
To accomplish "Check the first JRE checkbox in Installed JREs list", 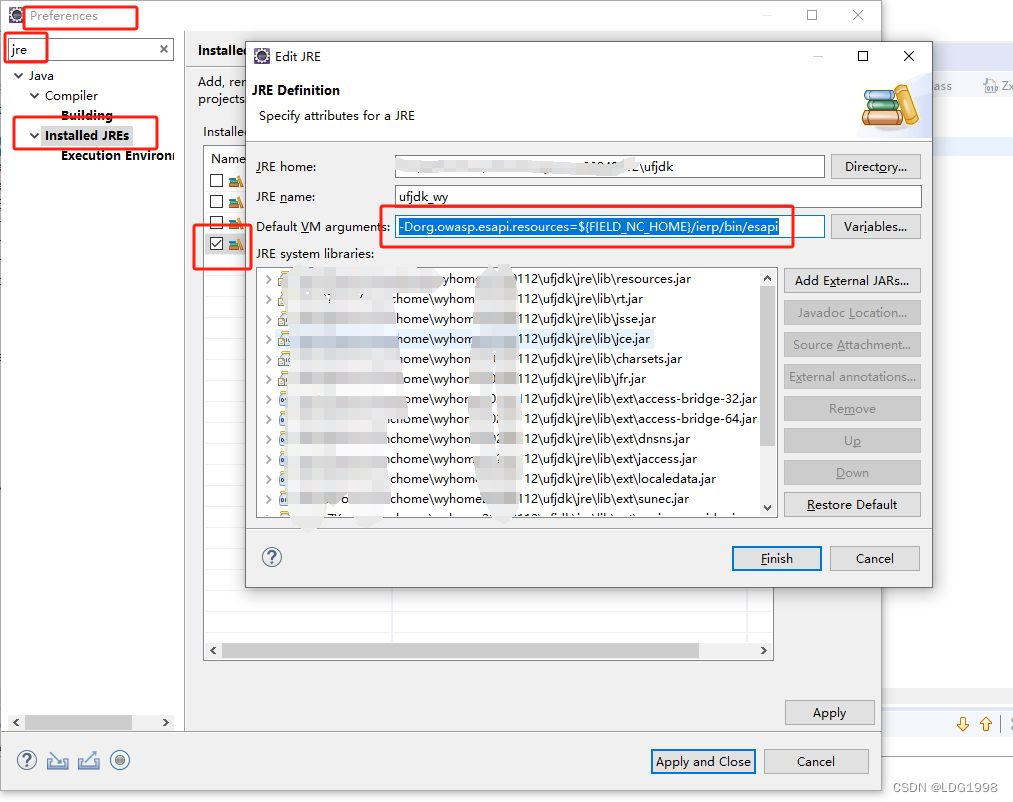I will [x=216, y=180].
